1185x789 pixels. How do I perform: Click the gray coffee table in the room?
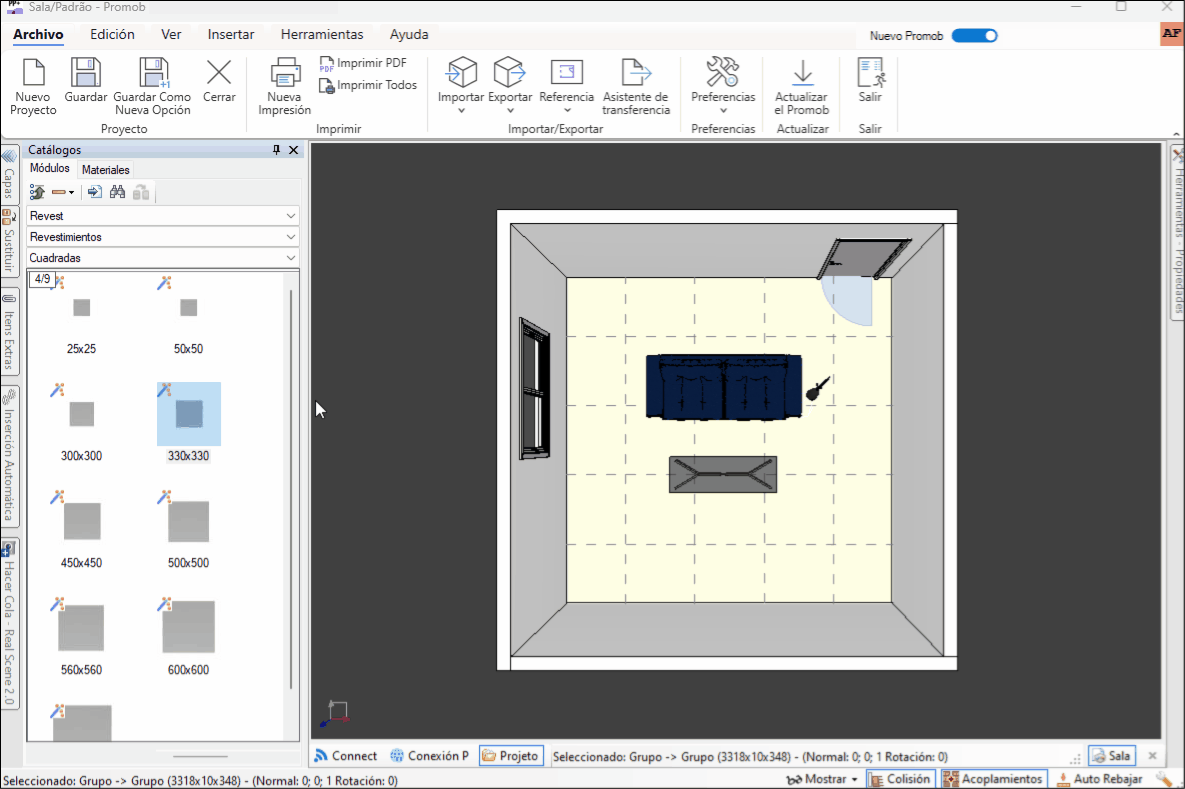723,475
